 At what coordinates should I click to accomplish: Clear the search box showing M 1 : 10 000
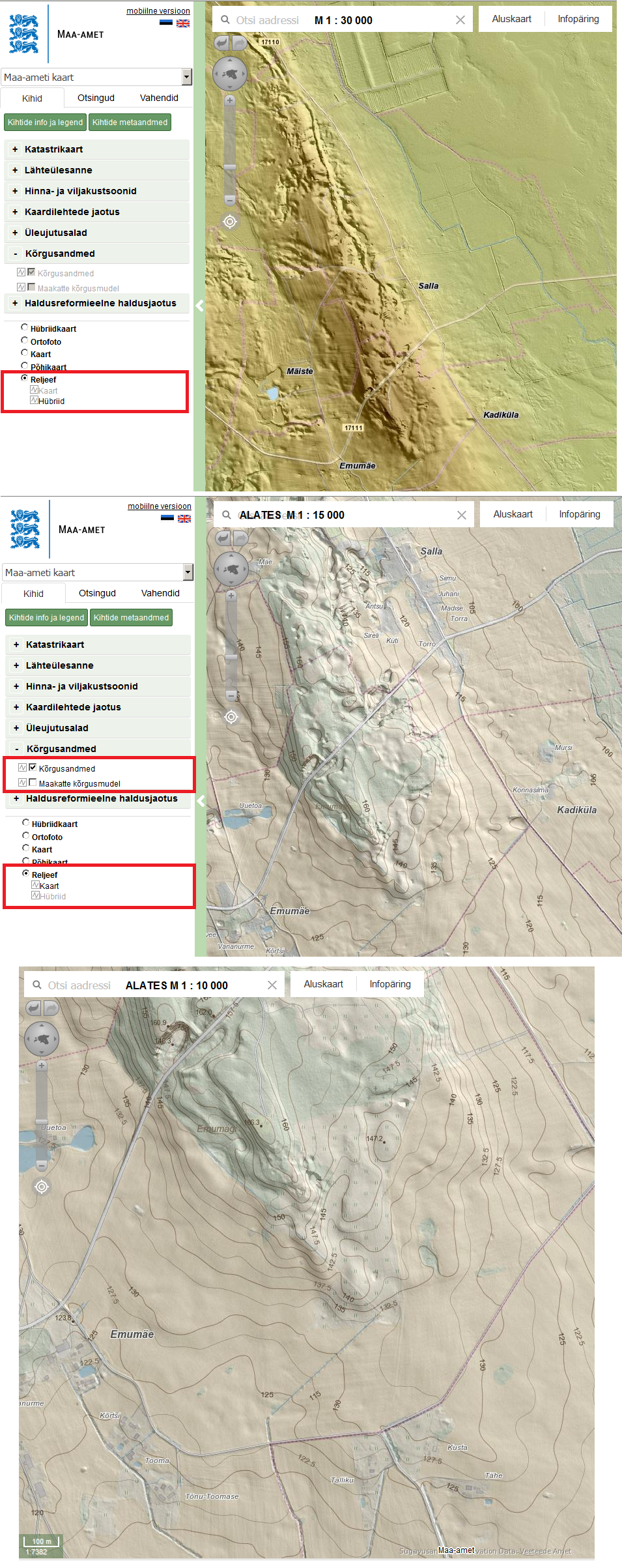coord(272,985)
